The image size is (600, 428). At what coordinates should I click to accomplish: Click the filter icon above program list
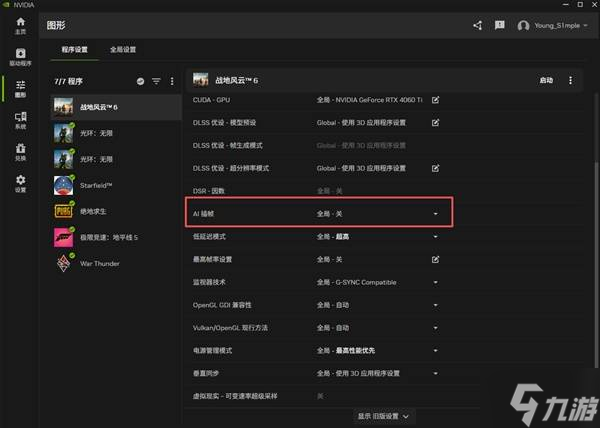(x=156, y=81)
